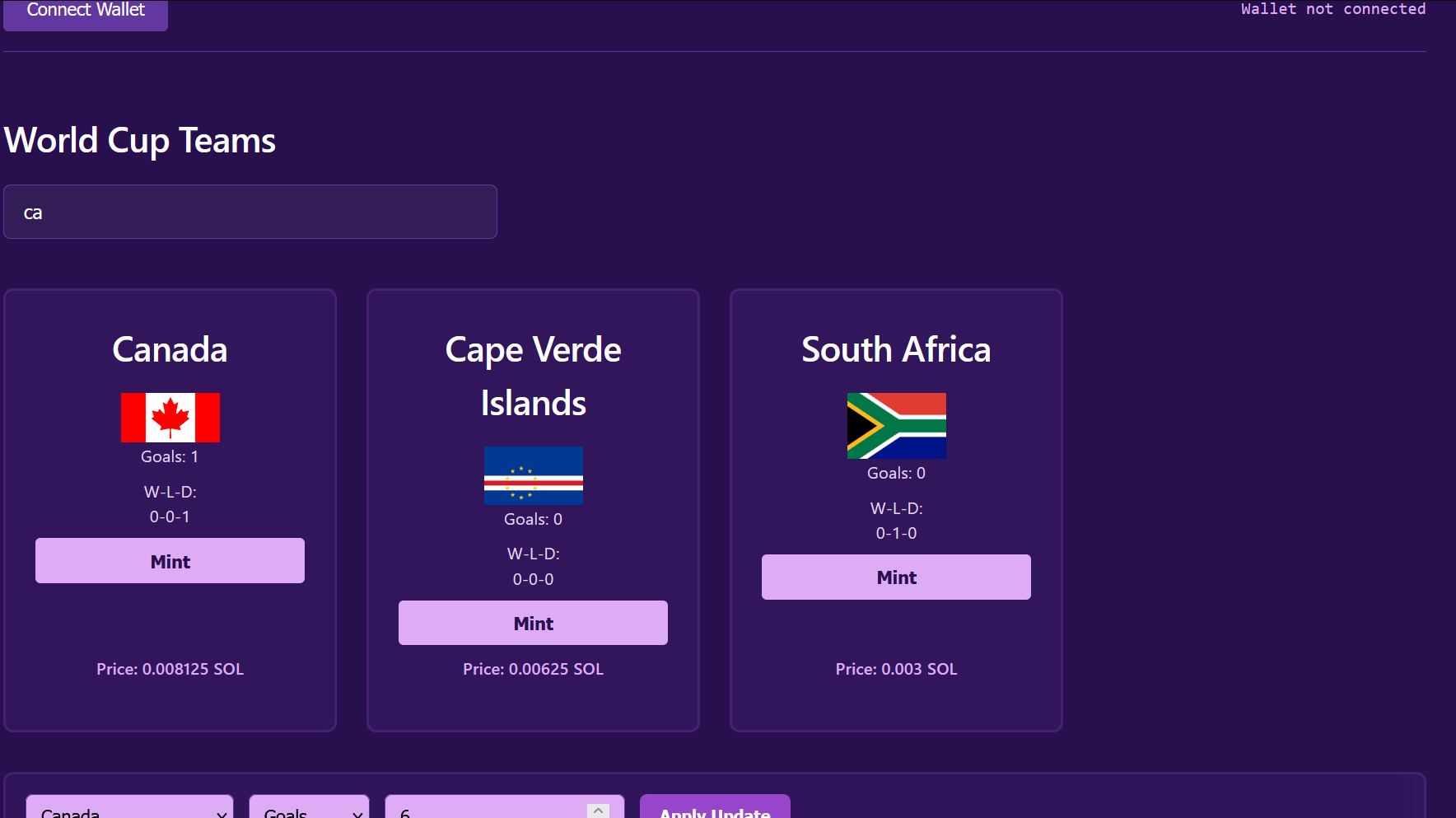
Task: Open the Canada team selector dropdown
Action: [x=129, y=808]
